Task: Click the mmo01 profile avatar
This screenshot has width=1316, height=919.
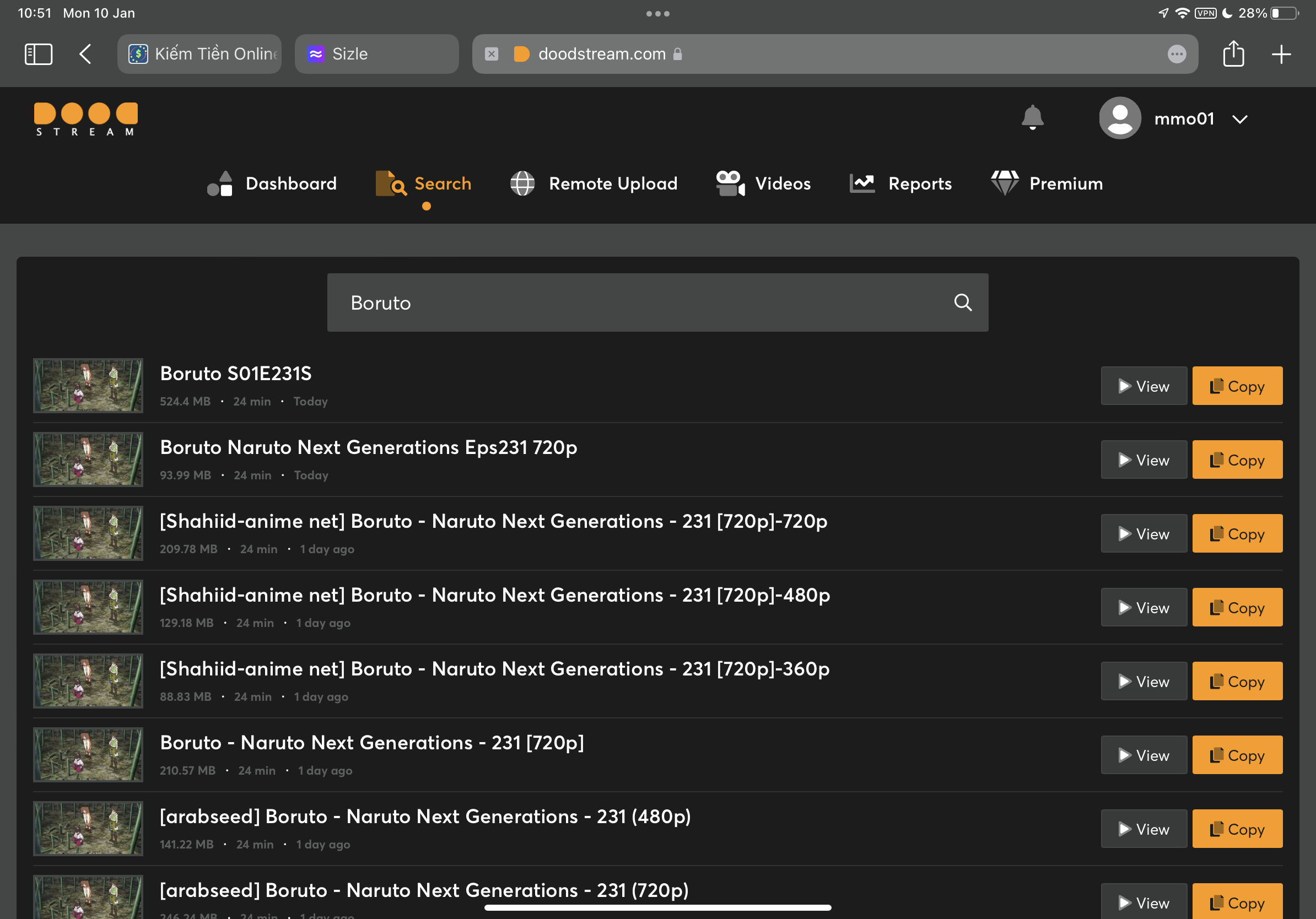Action: (1119, 118)
